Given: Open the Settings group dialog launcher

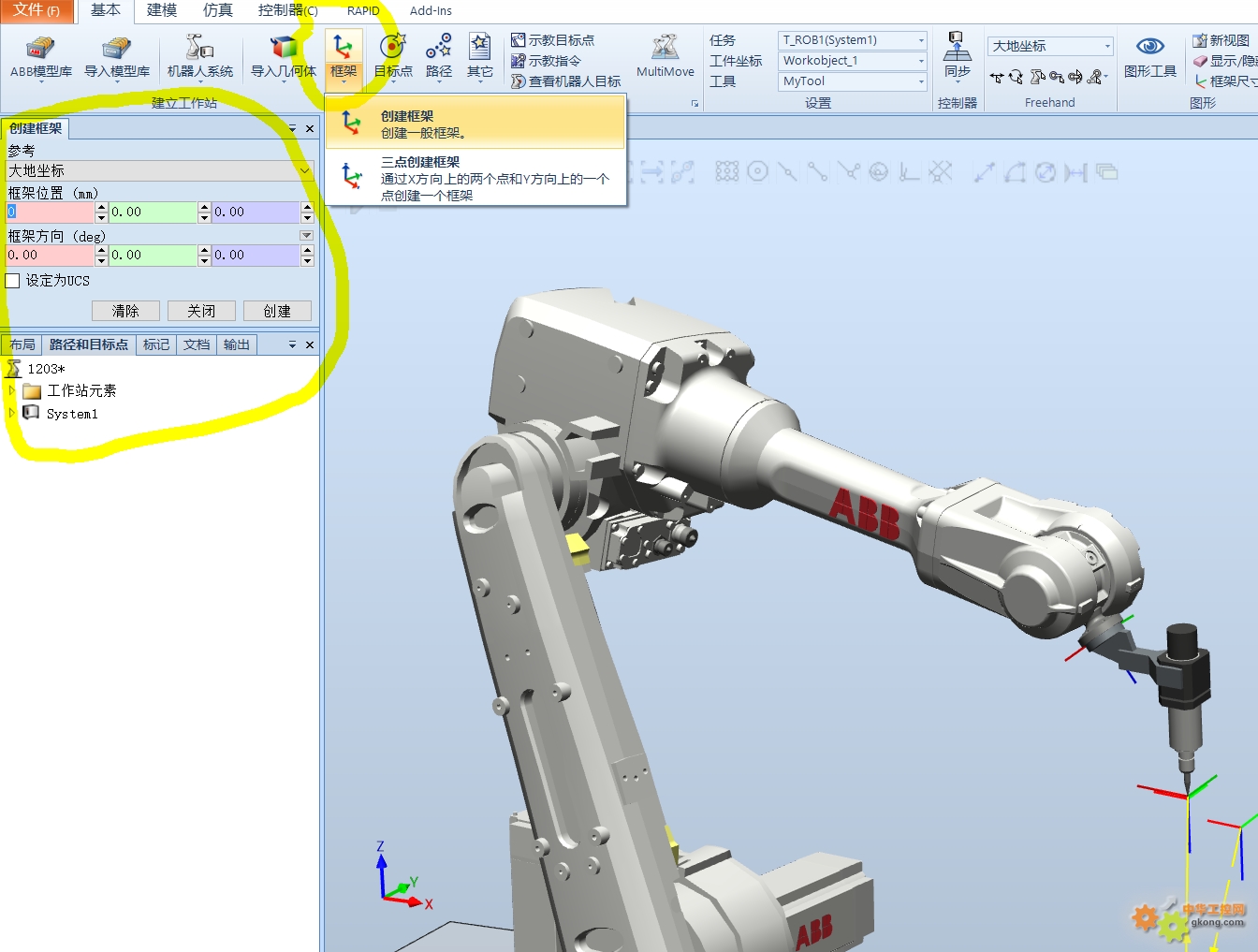Looking at the screenshot, I should click(695, 103).
